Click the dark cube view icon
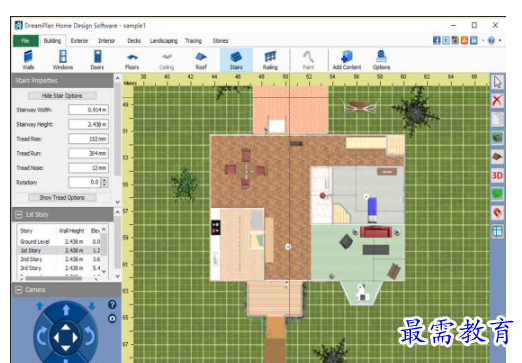The width and height of the screenshot is (522, 363). tap(497, 138)
